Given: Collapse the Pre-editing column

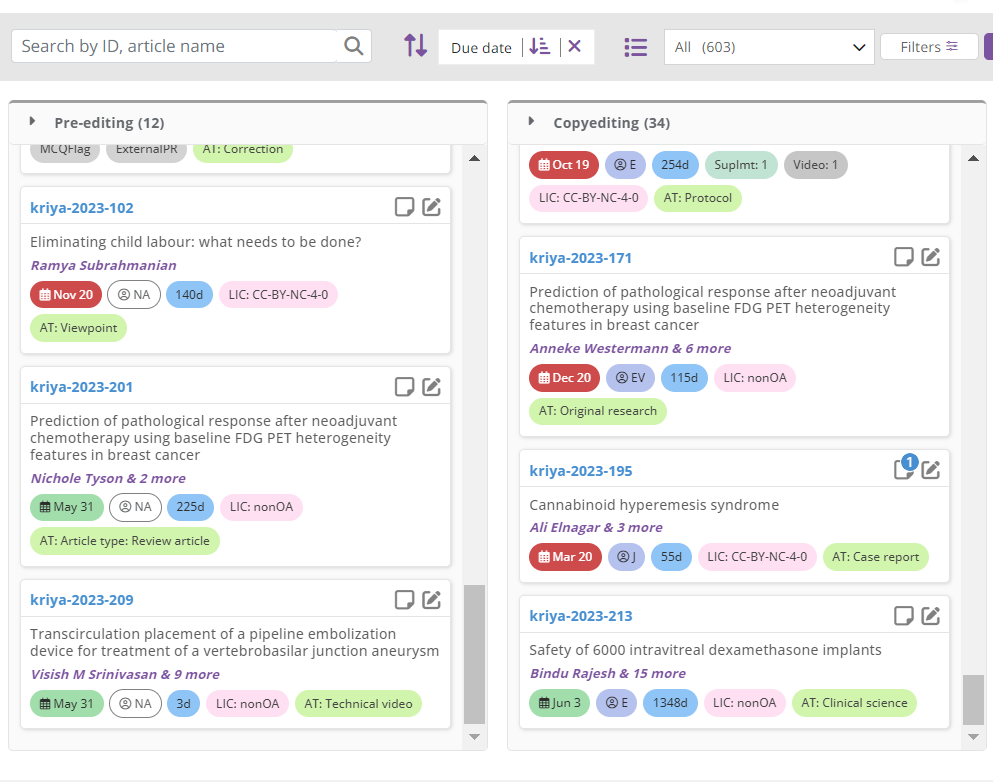Looking at the screenshot, I should coord(32,121).
